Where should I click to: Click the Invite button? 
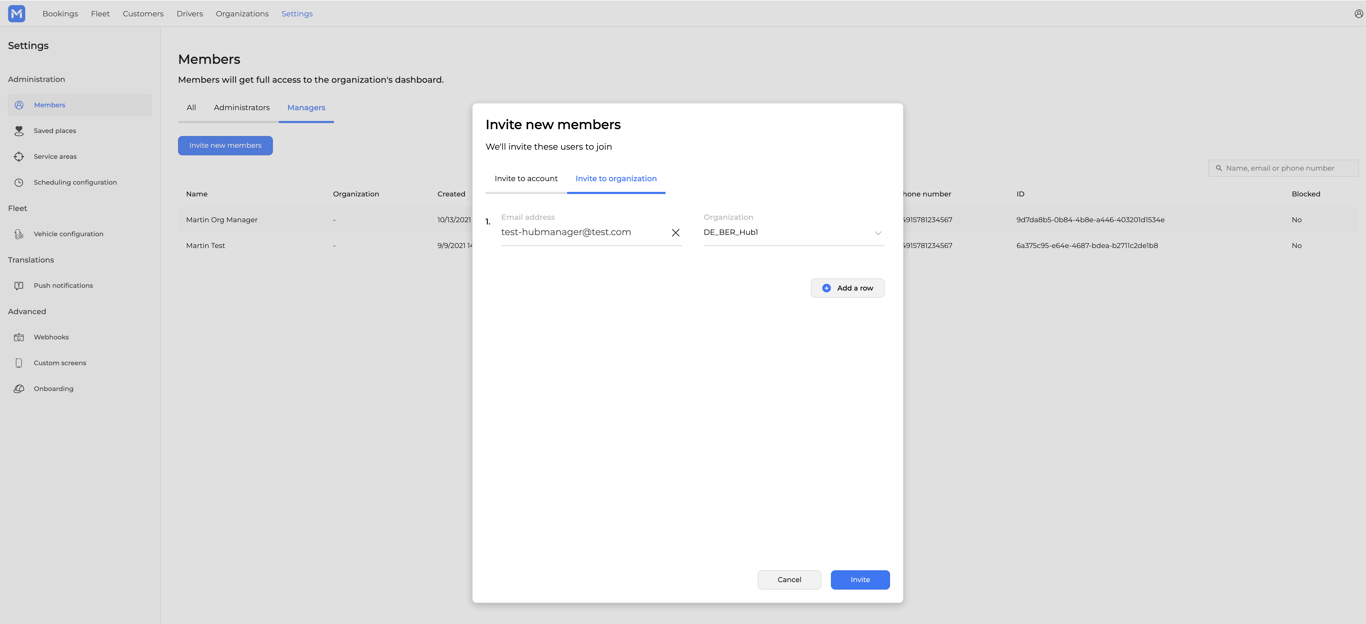point(860,580)
